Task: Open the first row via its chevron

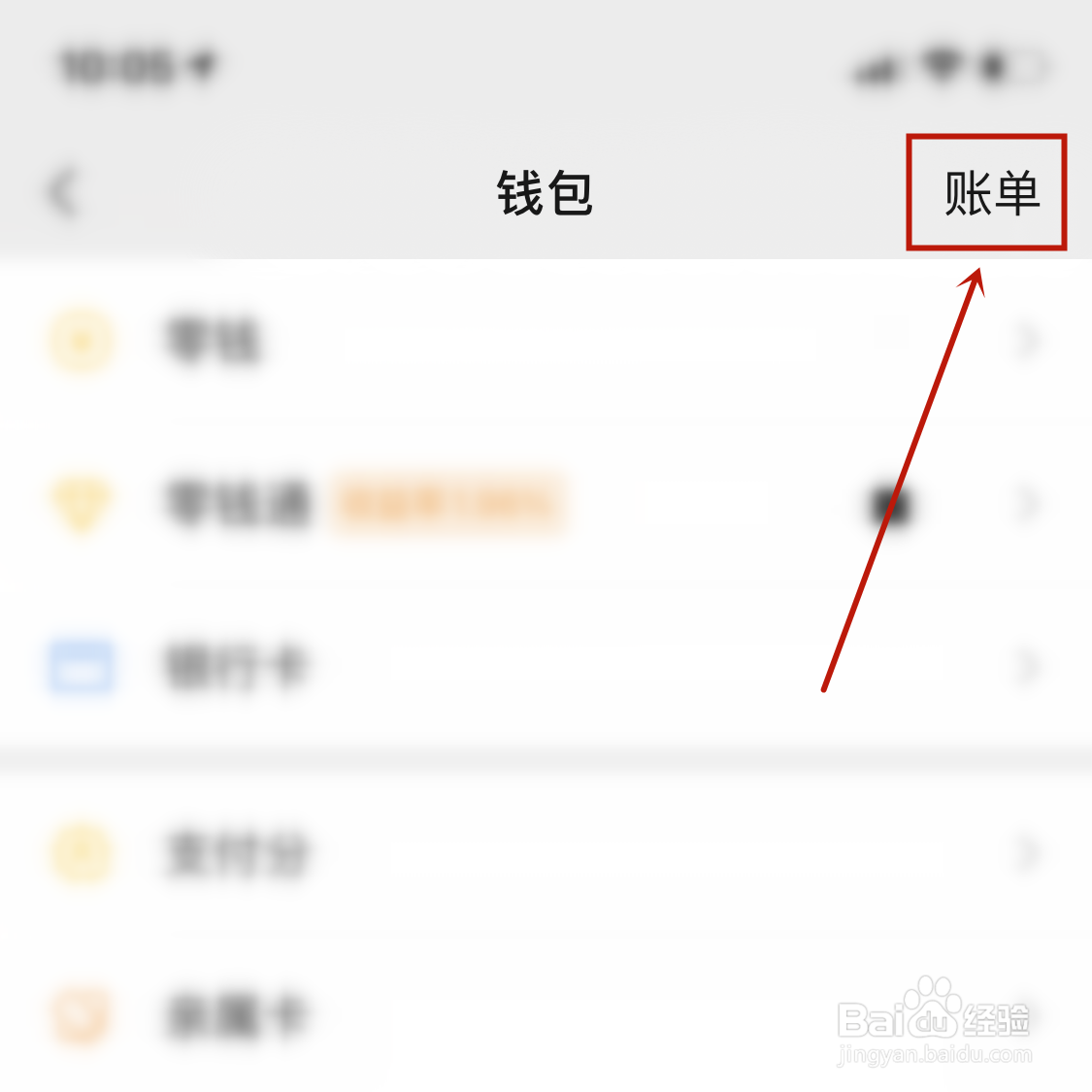Action: [1029, 342]
